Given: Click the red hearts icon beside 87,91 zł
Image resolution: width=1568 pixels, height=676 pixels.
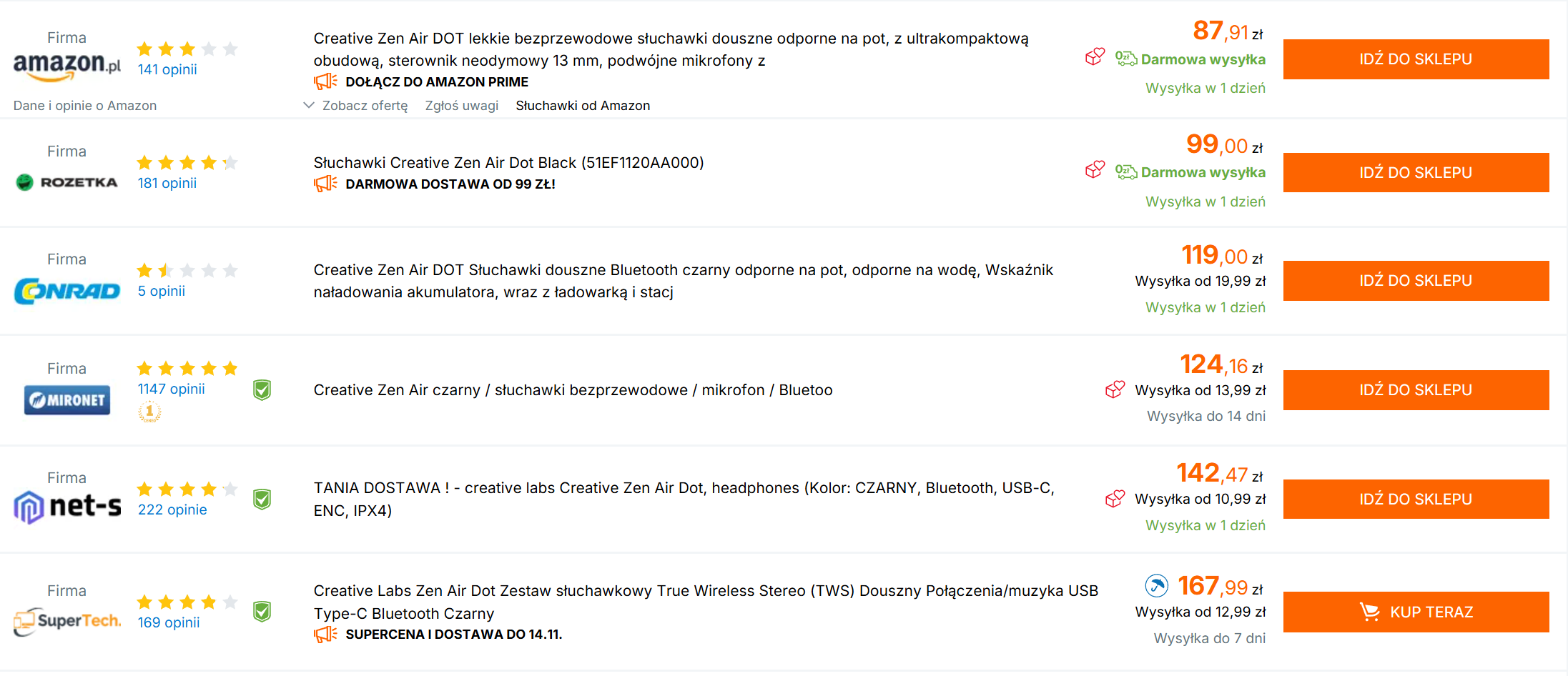Looking at the screenshot, I should pyautogui.click(x=1095, y=56).
